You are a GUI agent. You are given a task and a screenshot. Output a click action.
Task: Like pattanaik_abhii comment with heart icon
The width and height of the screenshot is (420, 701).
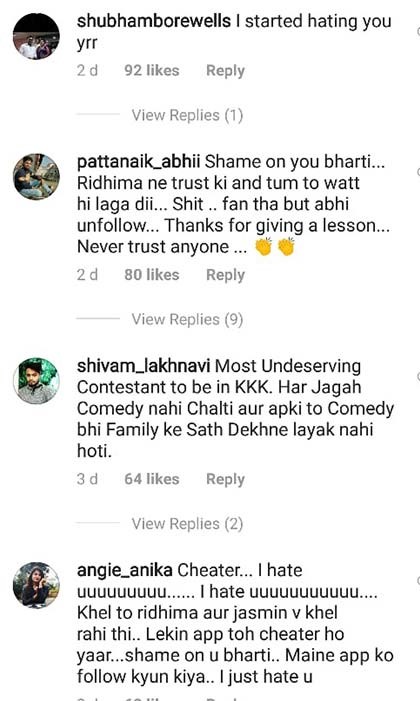(x=418, y=172)
